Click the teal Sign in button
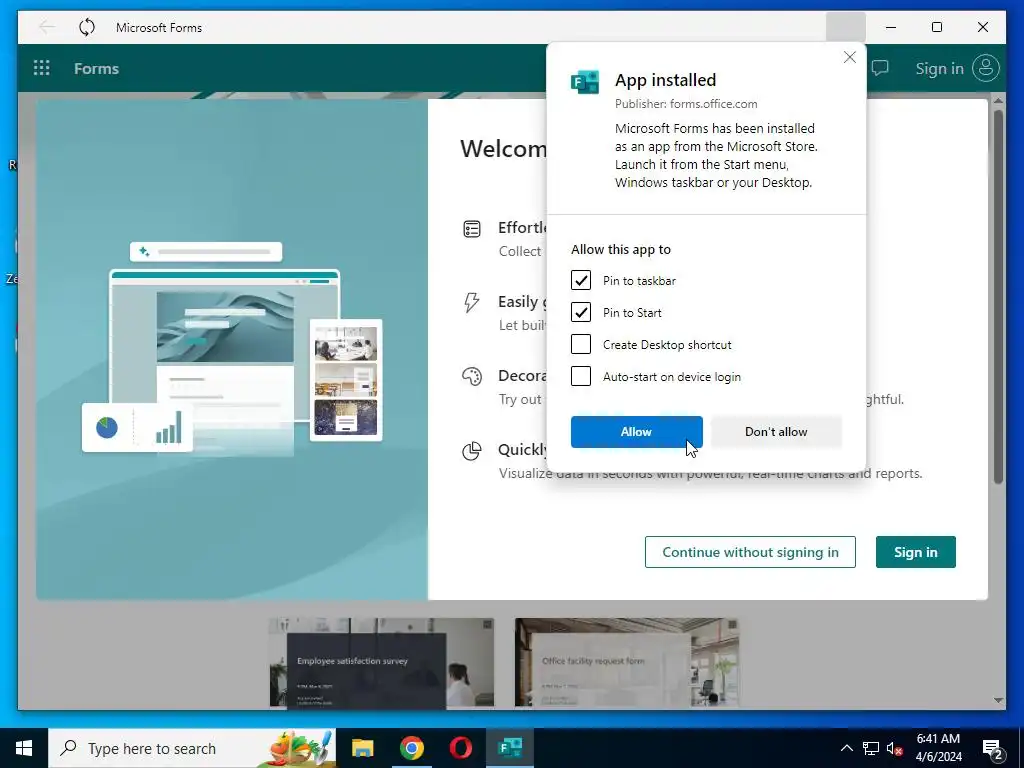The image size is (1024, 768). coord(916,552)
